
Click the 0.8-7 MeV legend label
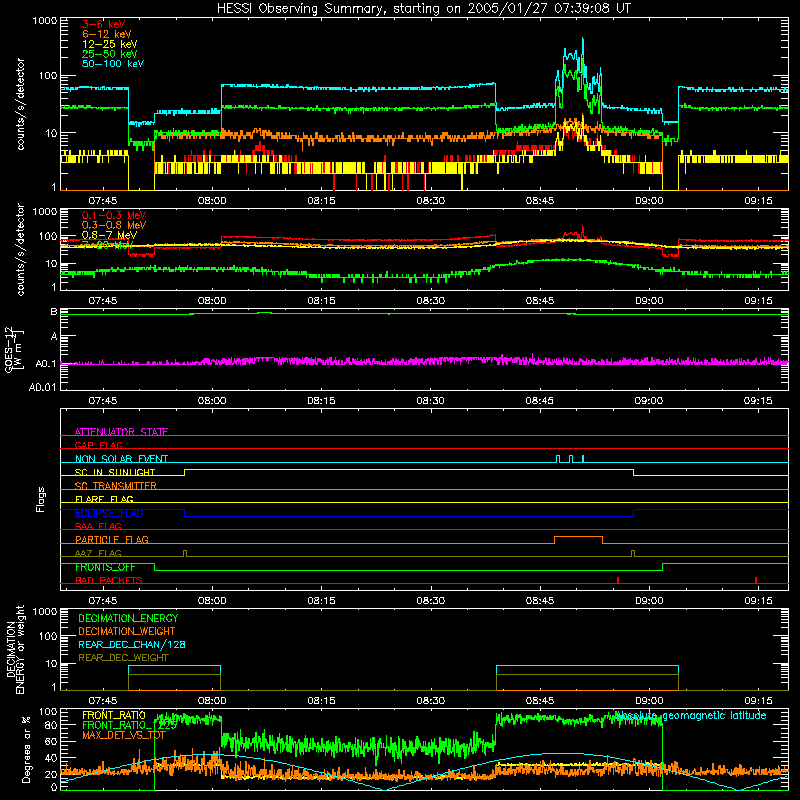click(x=109, y=235)
